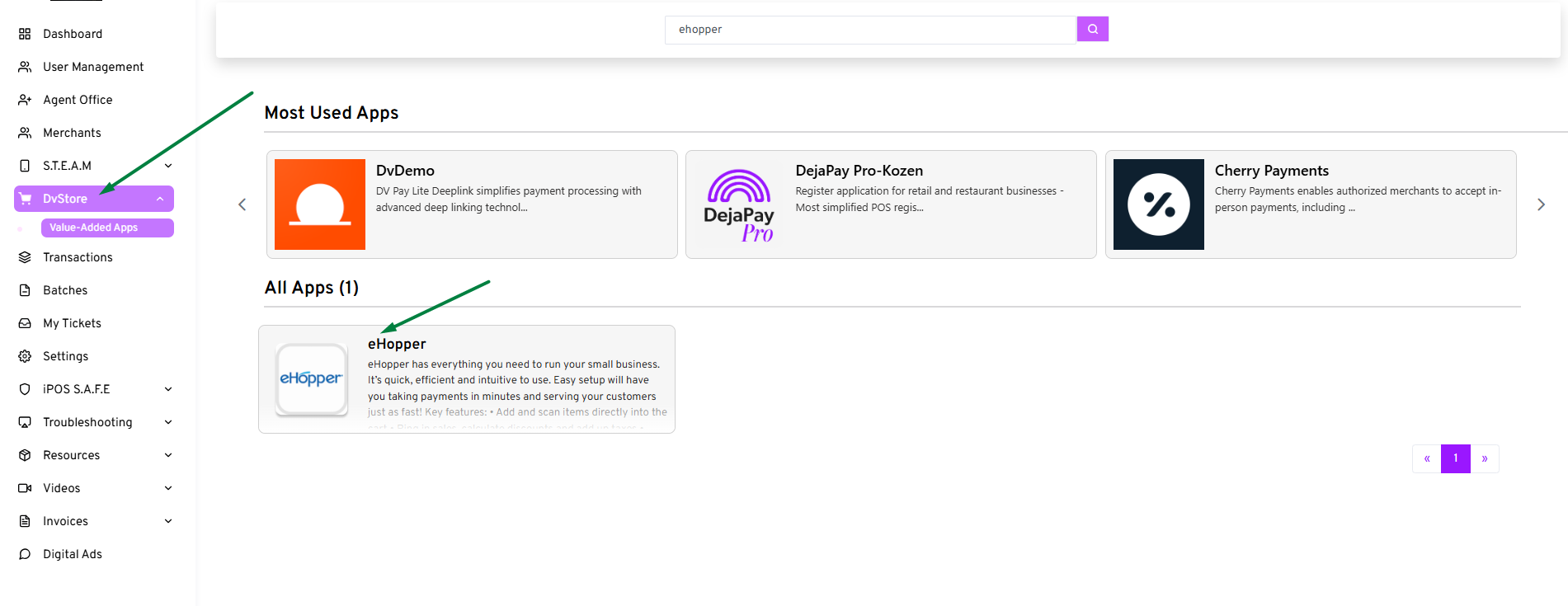
Task: Collapse the DvStore menu chevron
Action: tap(160, 199)
